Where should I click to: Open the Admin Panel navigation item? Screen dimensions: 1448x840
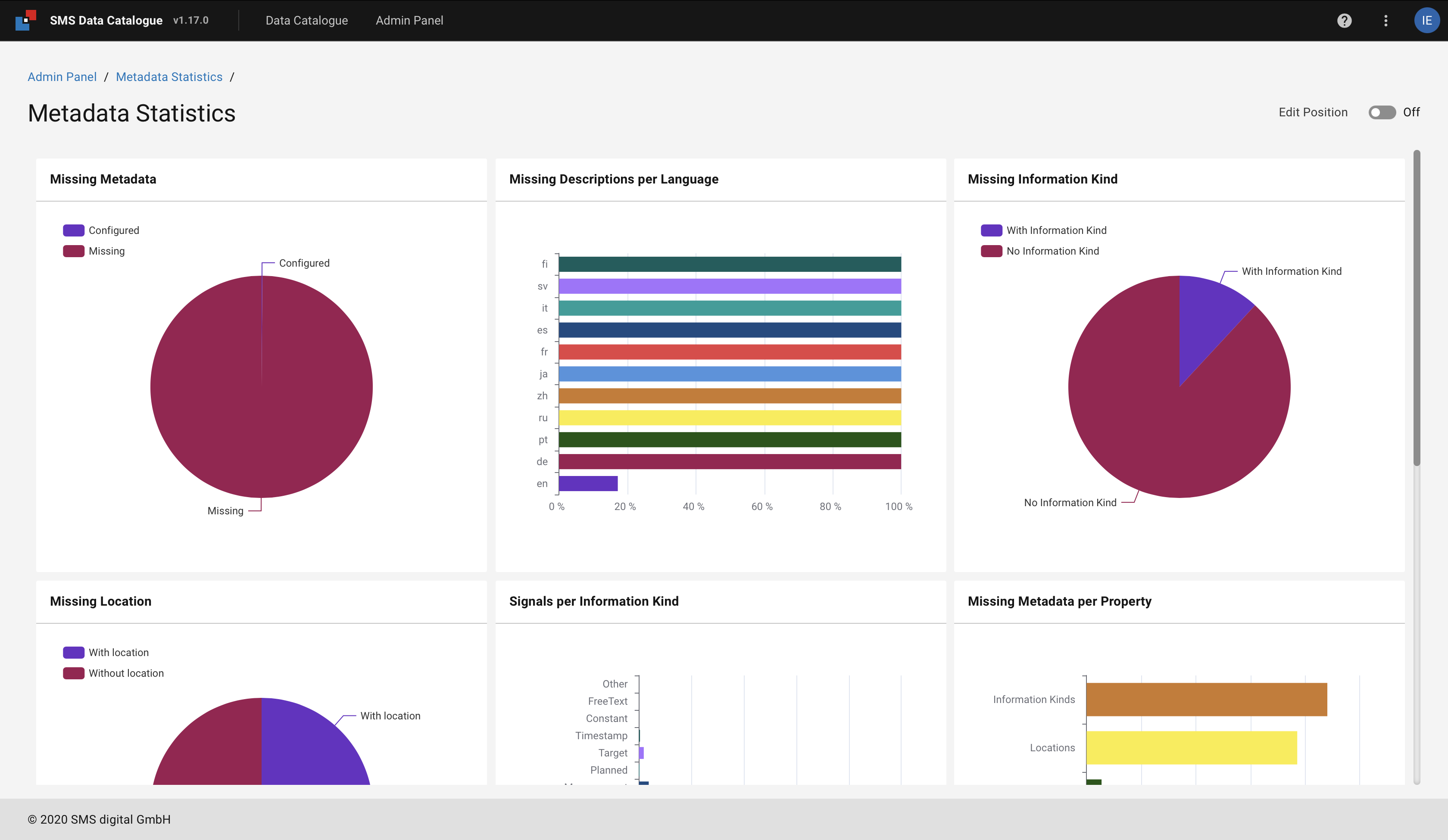click(409, 21)
